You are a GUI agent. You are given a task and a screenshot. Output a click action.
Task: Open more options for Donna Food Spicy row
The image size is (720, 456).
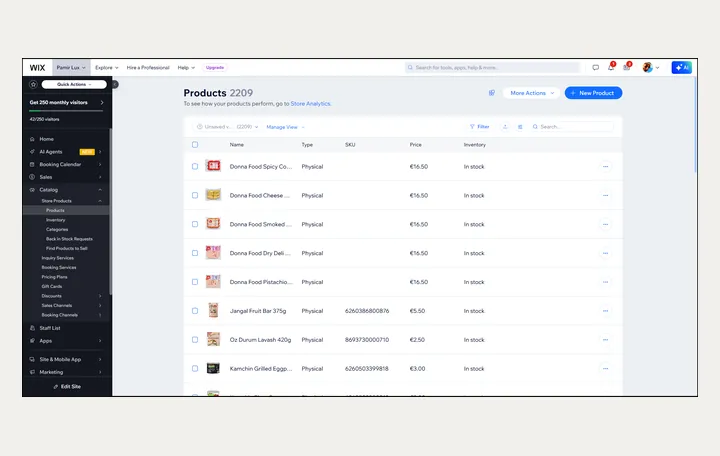coord(605,167)
